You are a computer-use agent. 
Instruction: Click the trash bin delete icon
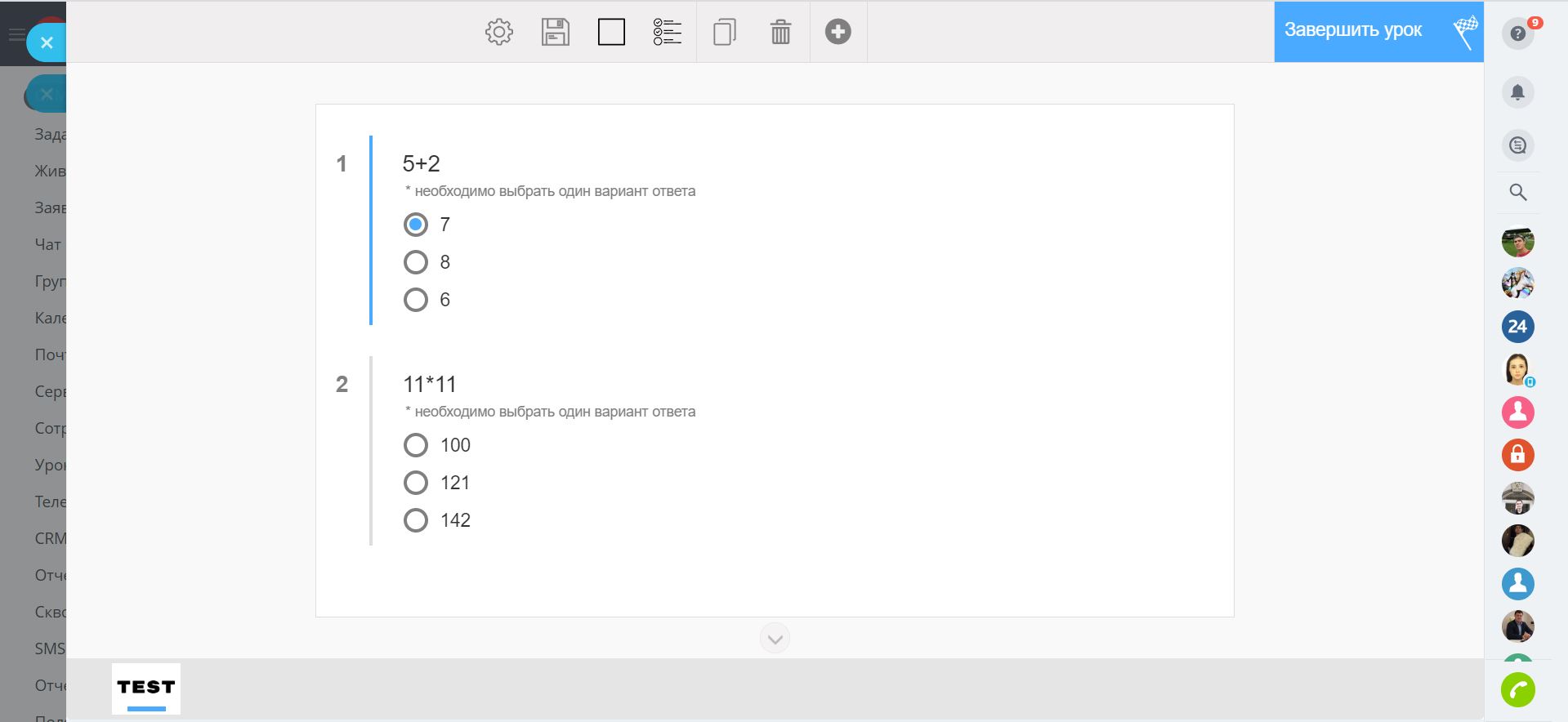tap(781, 32)
